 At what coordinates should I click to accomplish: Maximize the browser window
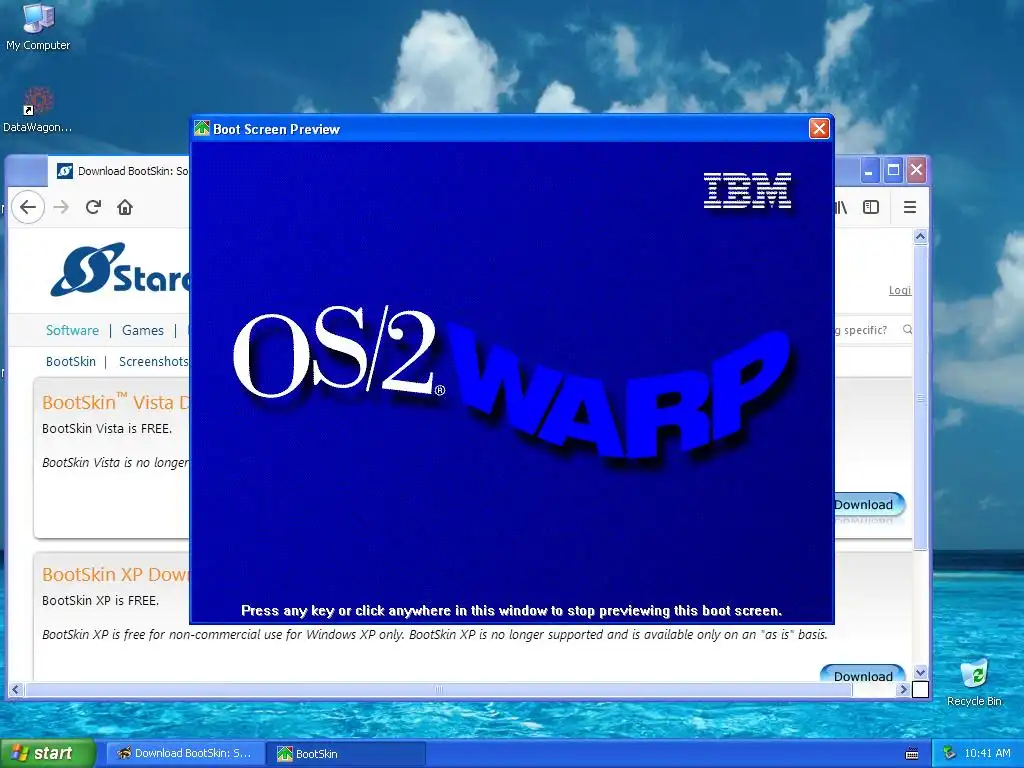click(893, 171)
